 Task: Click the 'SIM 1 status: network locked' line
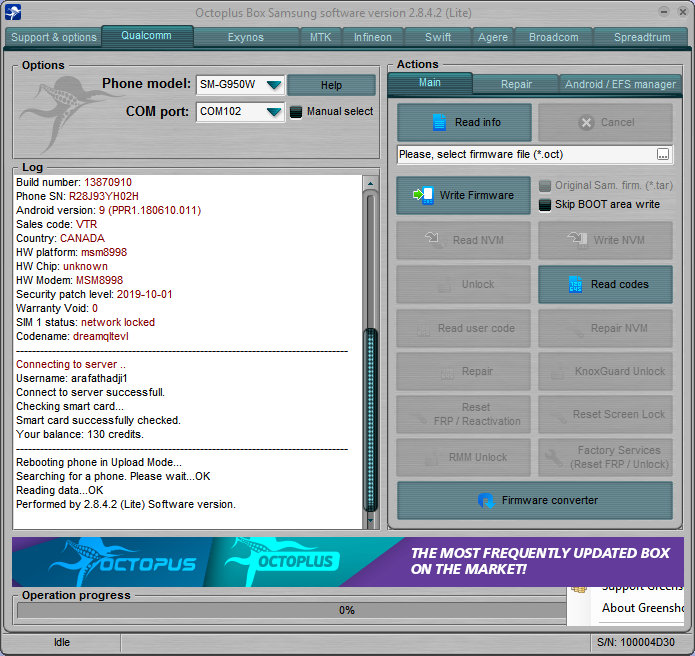point(86,322)
